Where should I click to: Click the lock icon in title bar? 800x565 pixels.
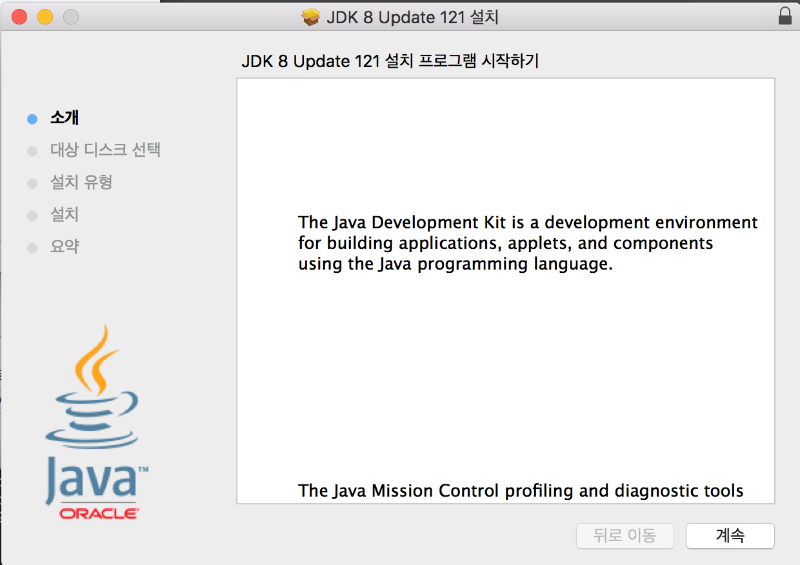point(785,16)
